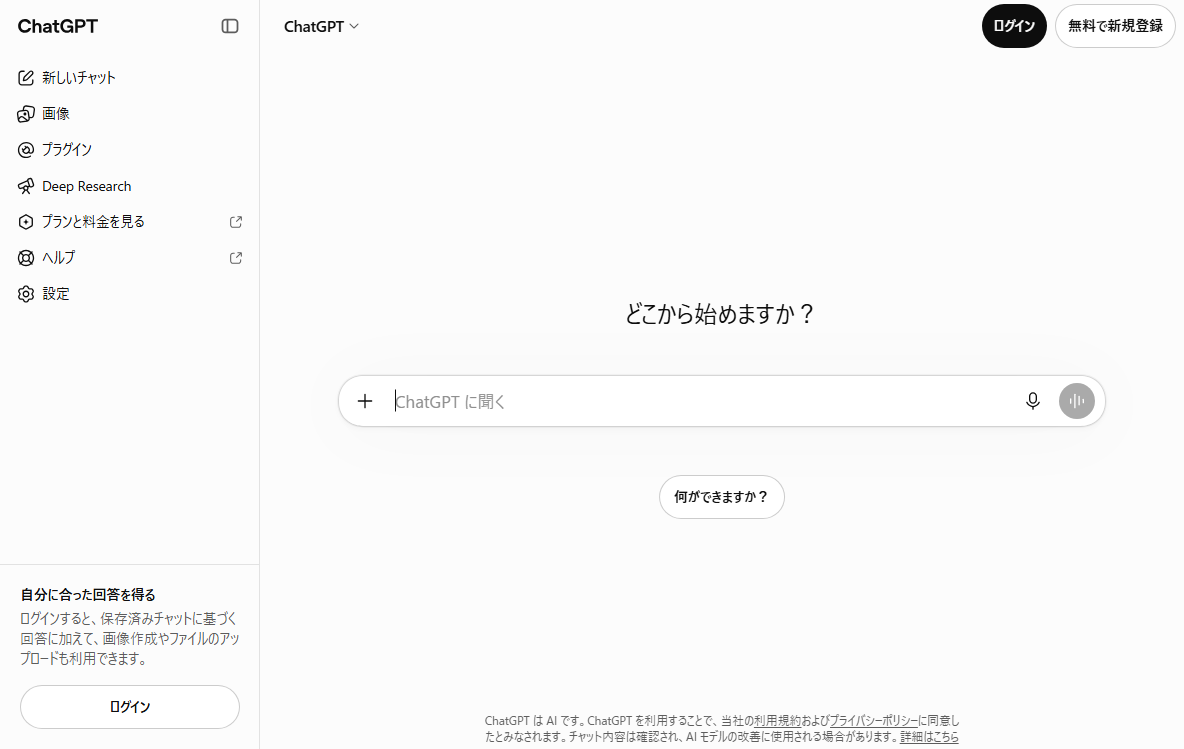
Task: Open プラグイン in the sidebar
Action: (x=129, y=149)
